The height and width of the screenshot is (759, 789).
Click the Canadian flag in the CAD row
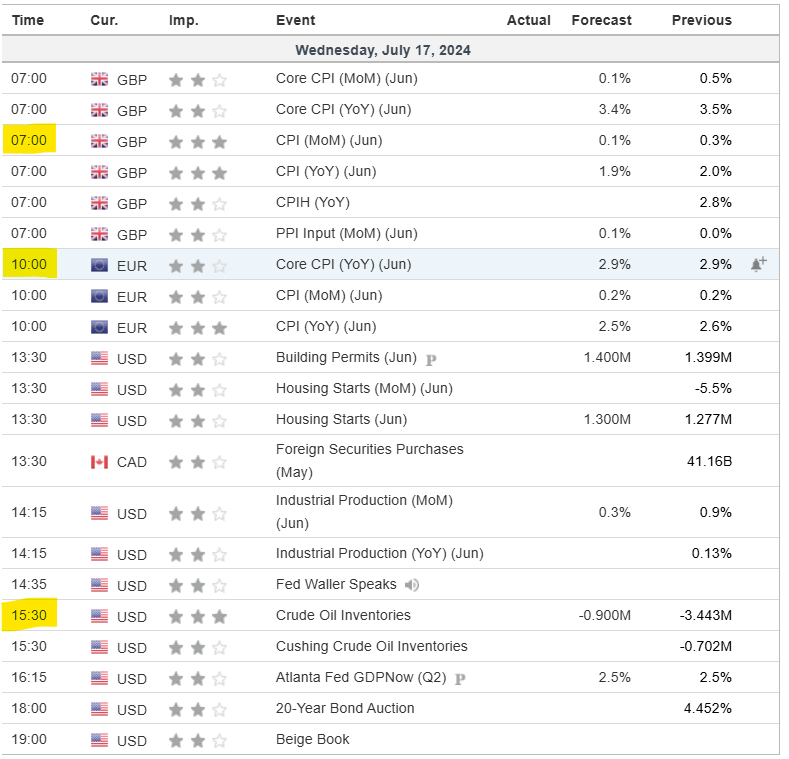pos(99,462)
